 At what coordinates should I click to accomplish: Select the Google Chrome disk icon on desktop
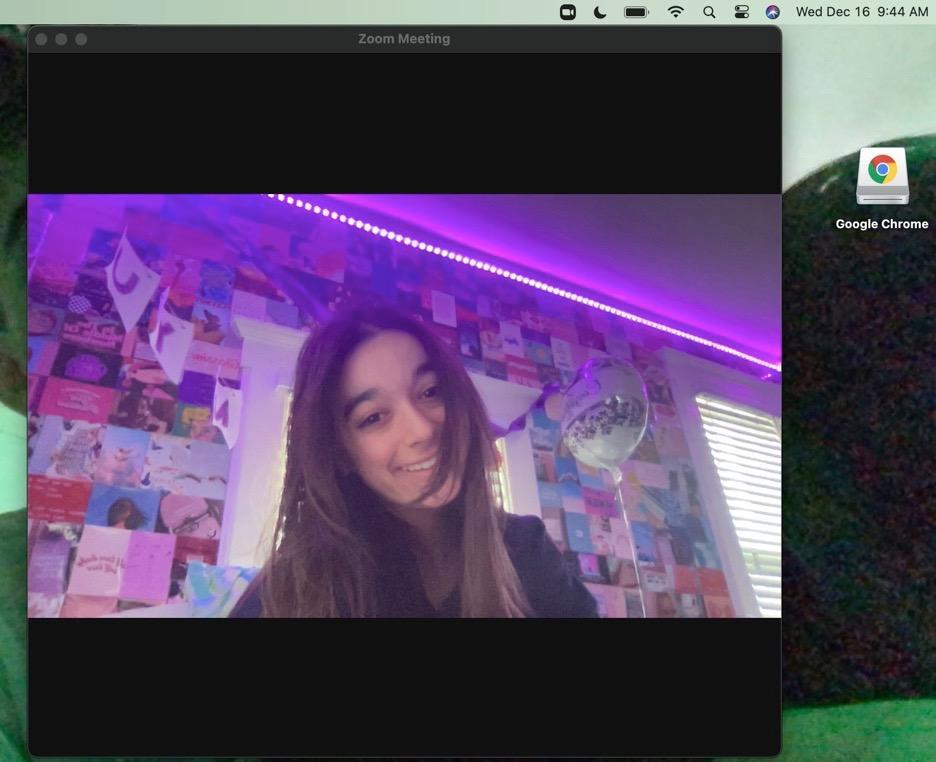(882, 176)
